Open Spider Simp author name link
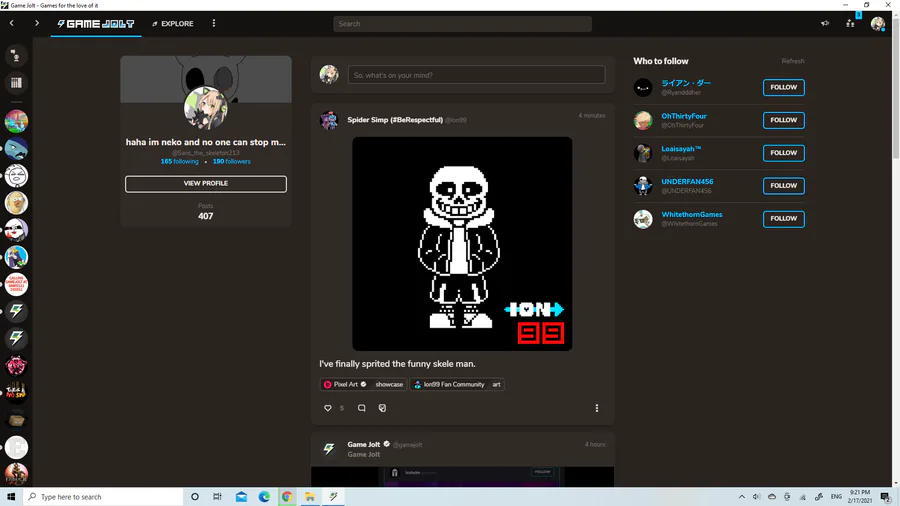 click(x=395, y=120)
